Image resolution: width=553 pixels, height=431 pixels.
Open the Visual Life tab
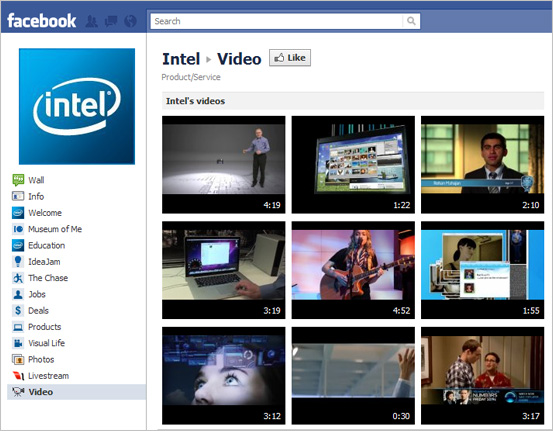46,343
